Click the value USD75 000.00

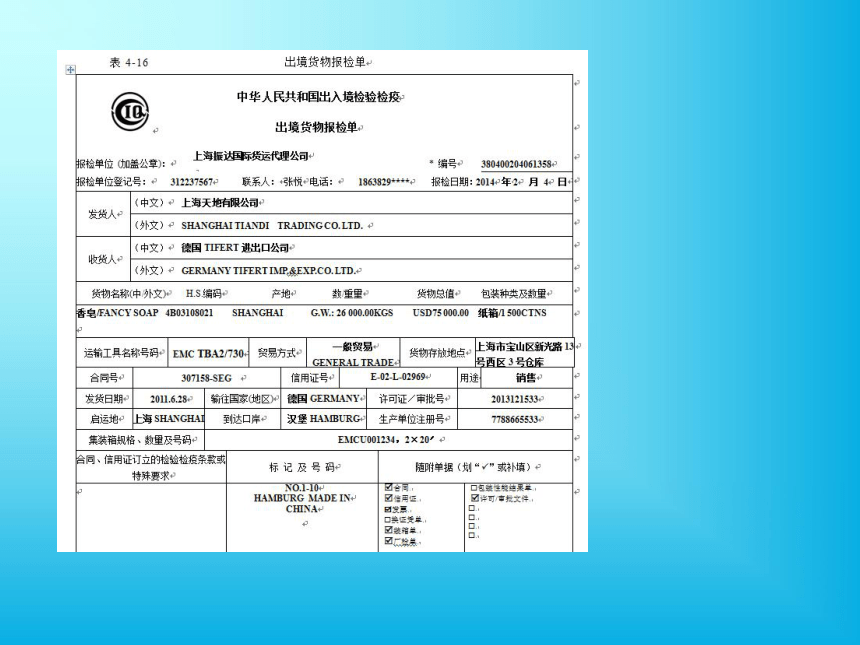pos(441,313)
